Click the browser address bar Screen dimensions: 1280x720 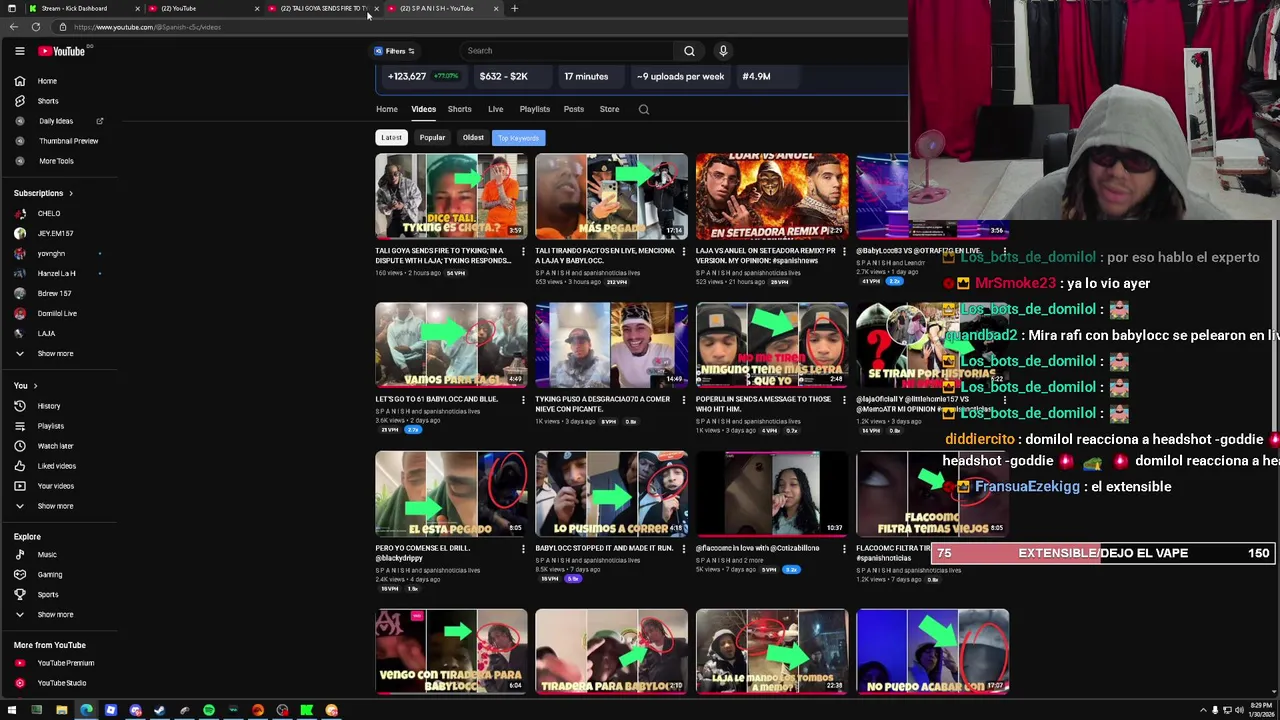coord(480,27)
